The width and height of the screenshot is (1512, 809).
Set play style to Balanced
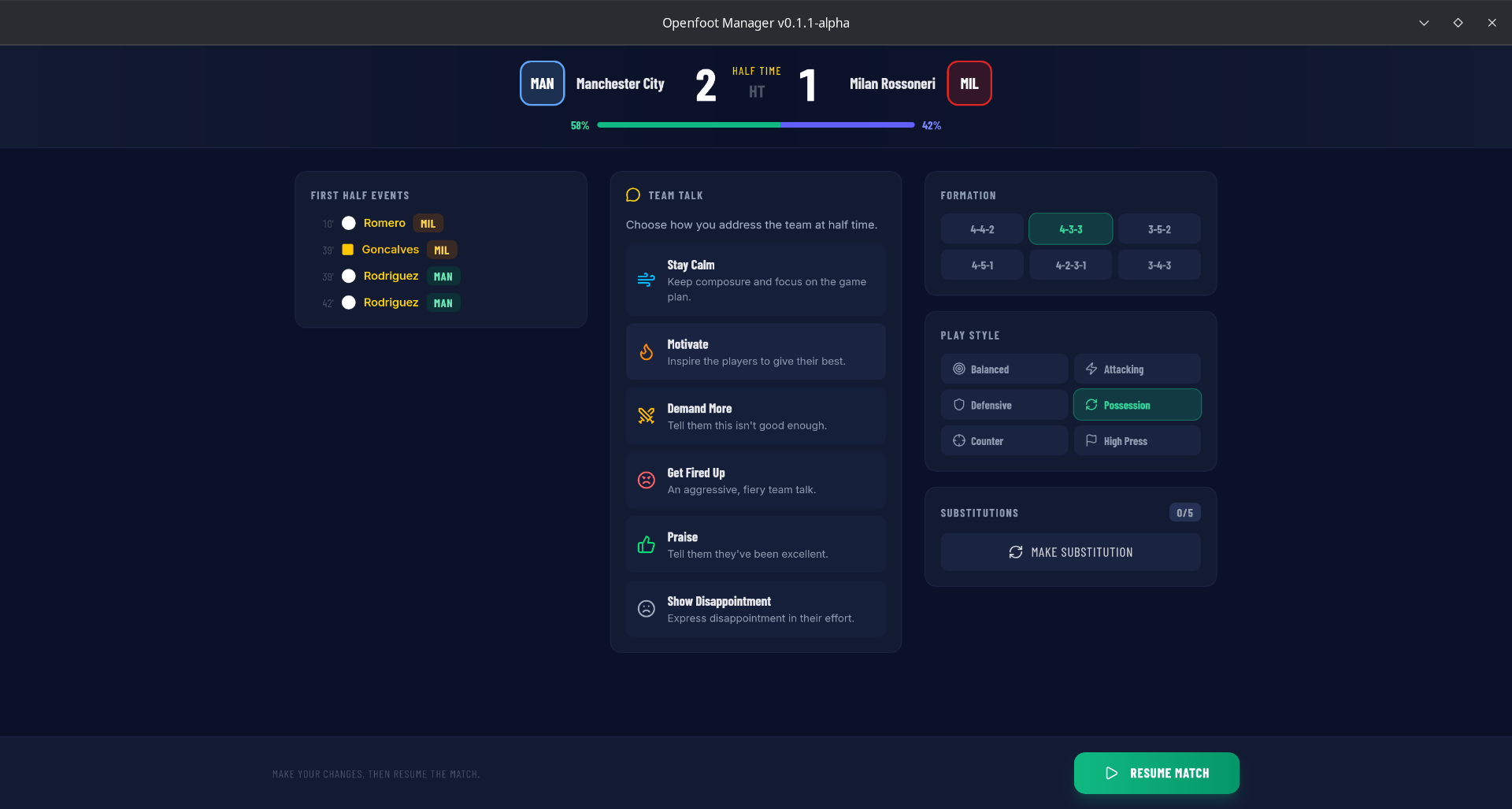point(1004,369)
